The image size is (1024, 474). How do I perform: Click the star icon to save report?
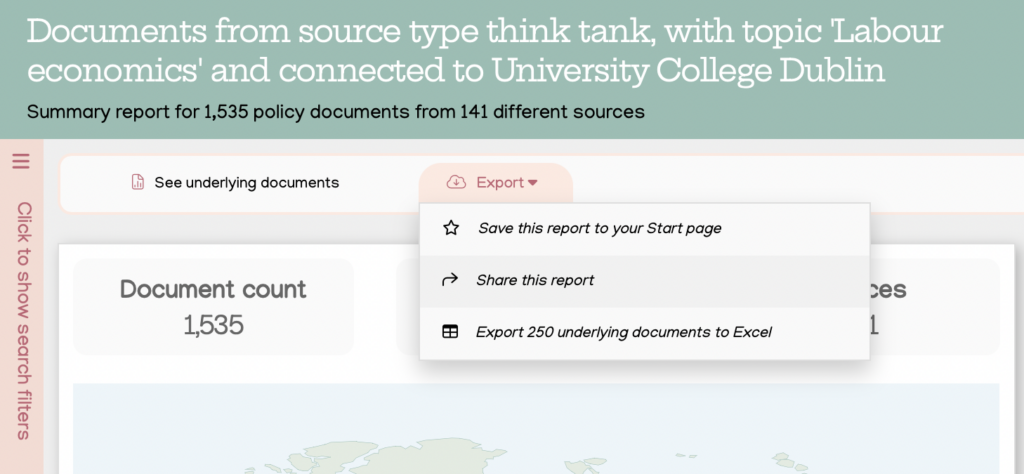pyautogui.click(x=451, y=228)
